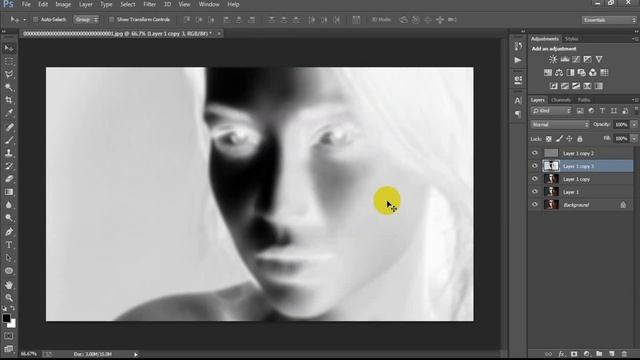Click the Create new group folder icon

(599, 354)
